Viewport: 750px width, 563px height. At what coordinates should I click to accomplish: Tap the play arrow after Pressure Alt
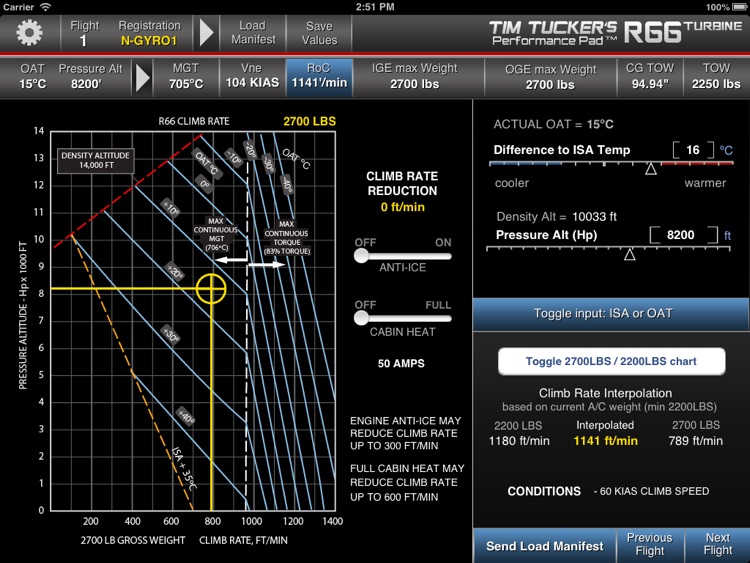(x=143, y=77)
